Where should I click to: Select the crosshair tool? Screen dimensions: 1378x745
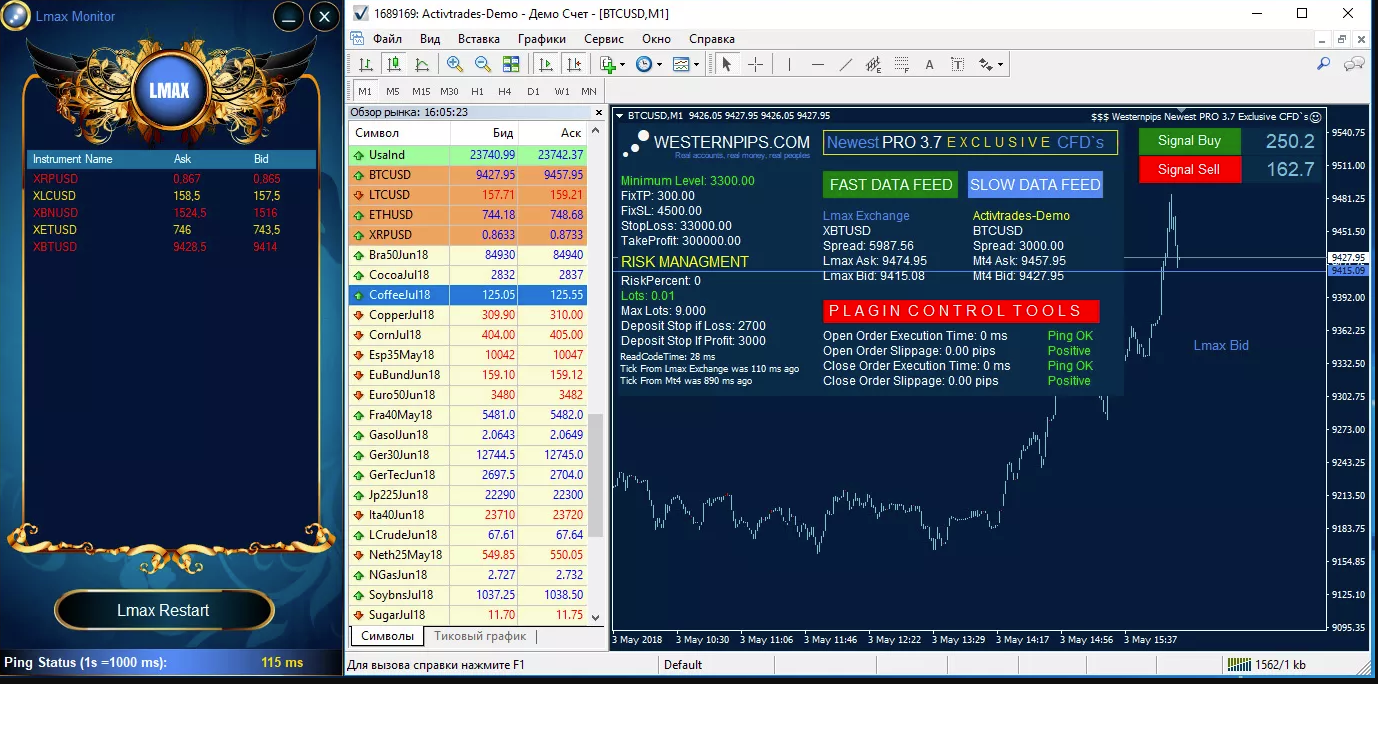[755, 64]
